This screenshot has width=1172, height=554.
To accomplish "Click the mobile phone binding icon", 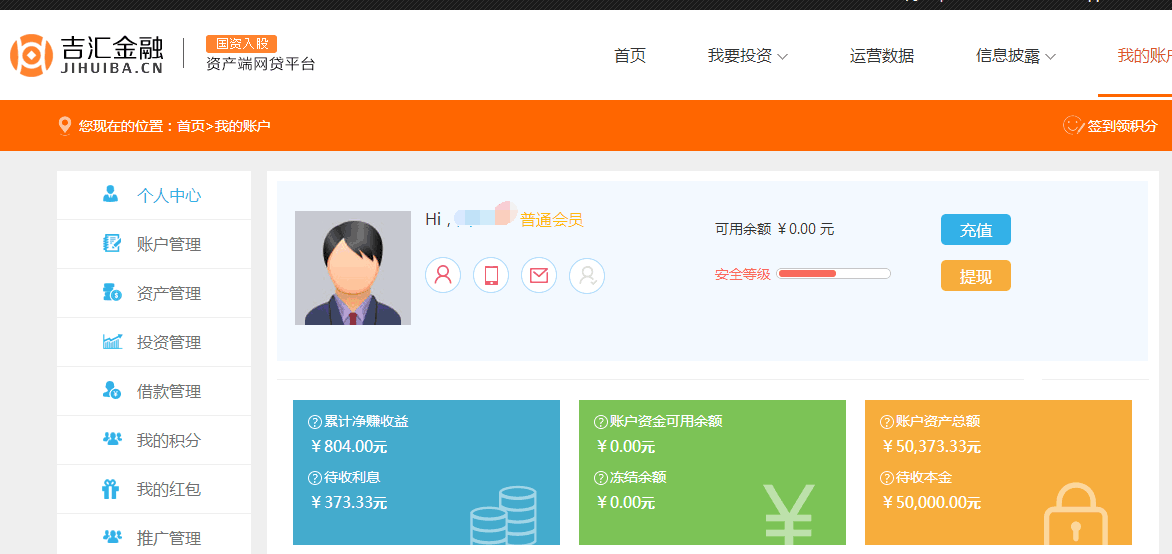I will click(491, 275).
